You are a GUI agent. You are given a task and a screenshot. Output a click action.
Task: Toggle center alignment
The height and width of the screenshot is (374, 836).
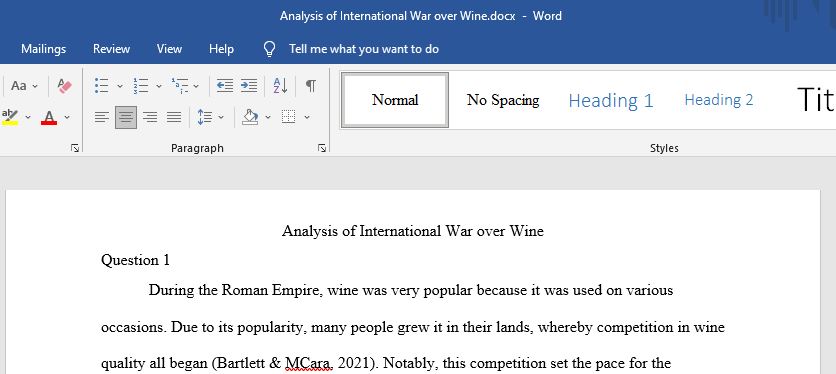(126, 117)
